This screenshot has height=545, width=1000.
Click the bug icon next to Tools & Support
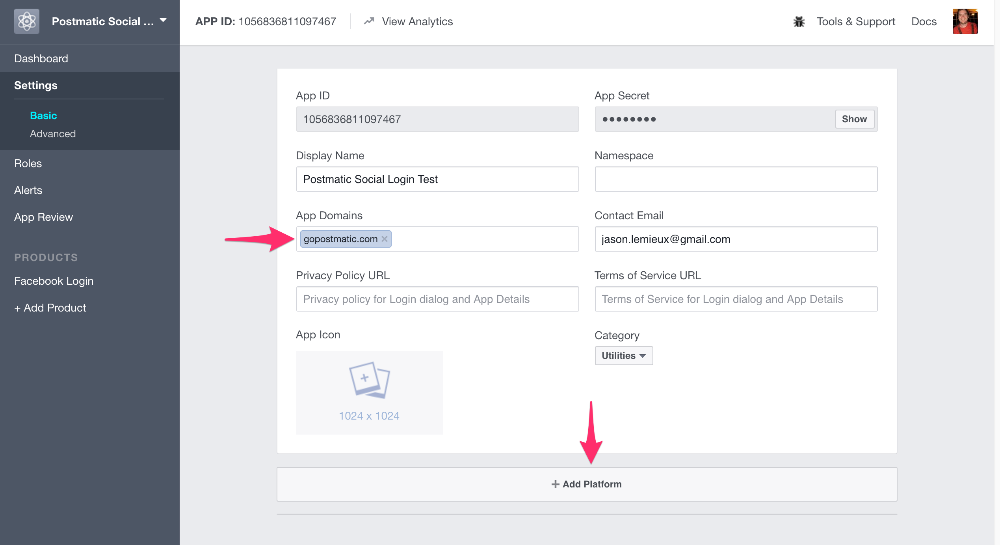[799, 22]
